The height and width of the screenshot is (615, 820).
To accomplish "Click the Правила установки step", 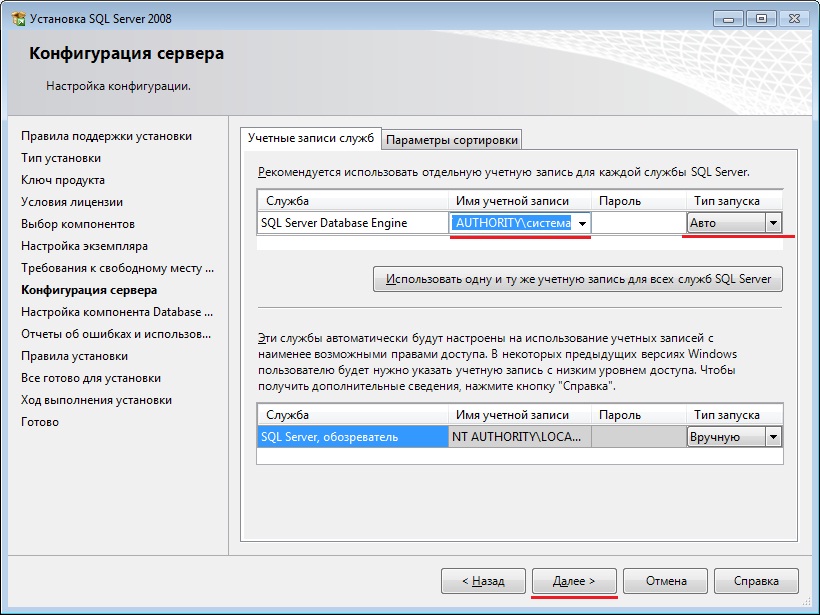I will point(74,356).
